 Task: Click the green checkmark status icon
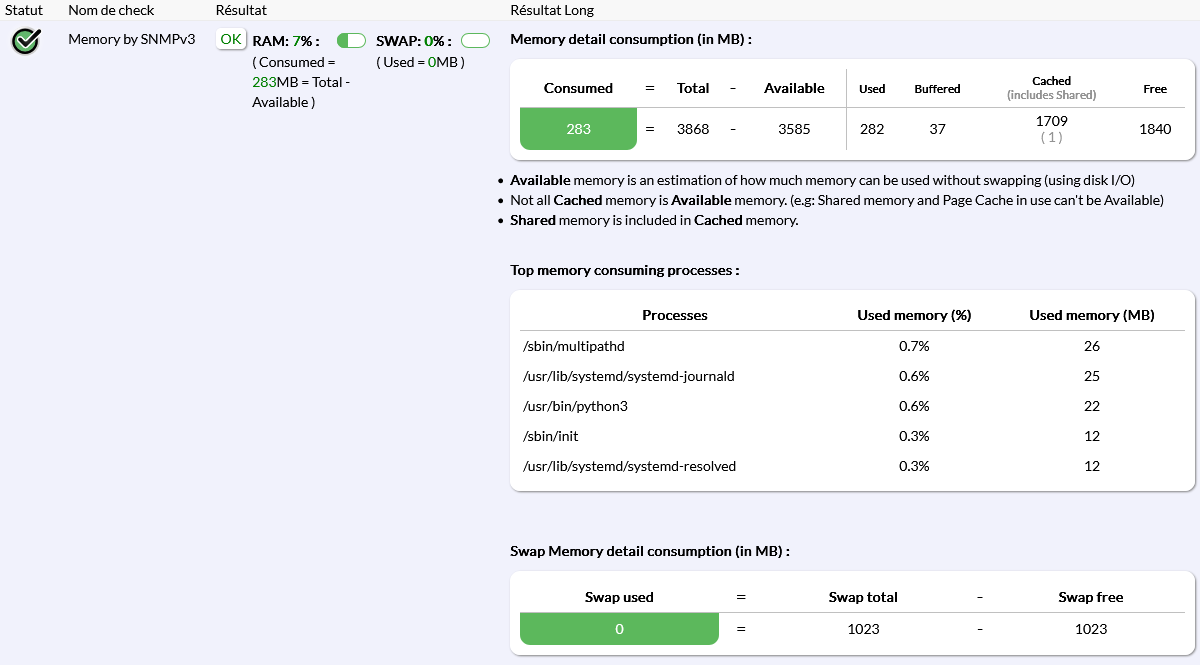26,41
